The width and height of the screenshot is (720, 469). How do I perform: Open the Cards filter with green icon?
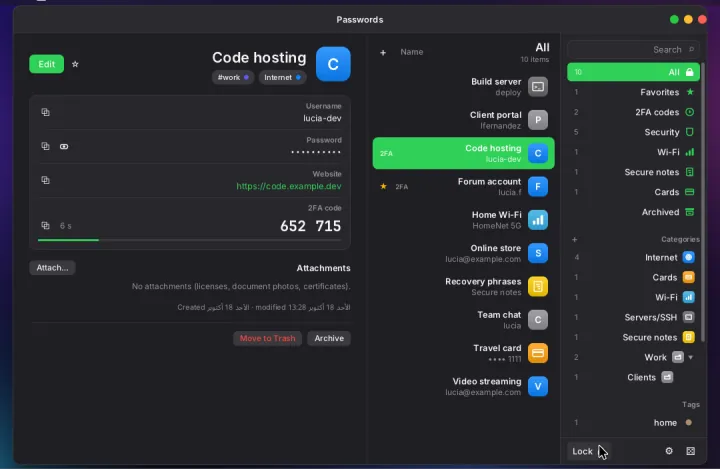point(633,192)
